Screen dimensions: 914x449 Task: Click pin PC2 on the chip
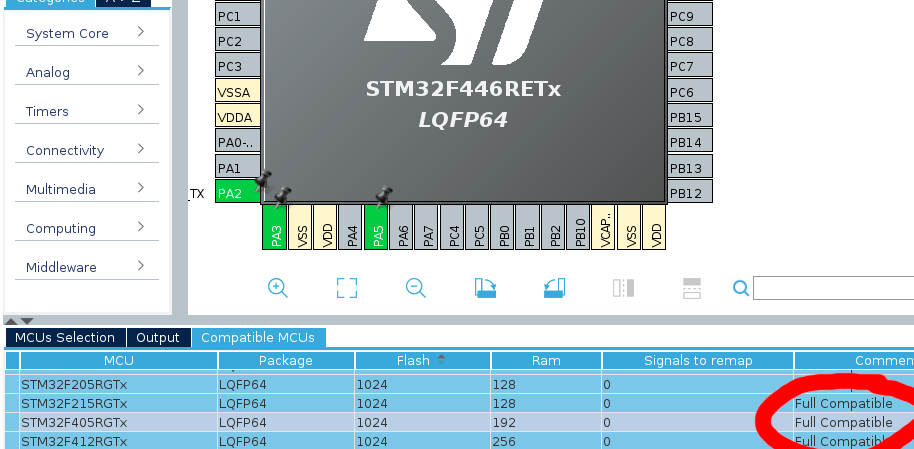[x=237, y=41]
